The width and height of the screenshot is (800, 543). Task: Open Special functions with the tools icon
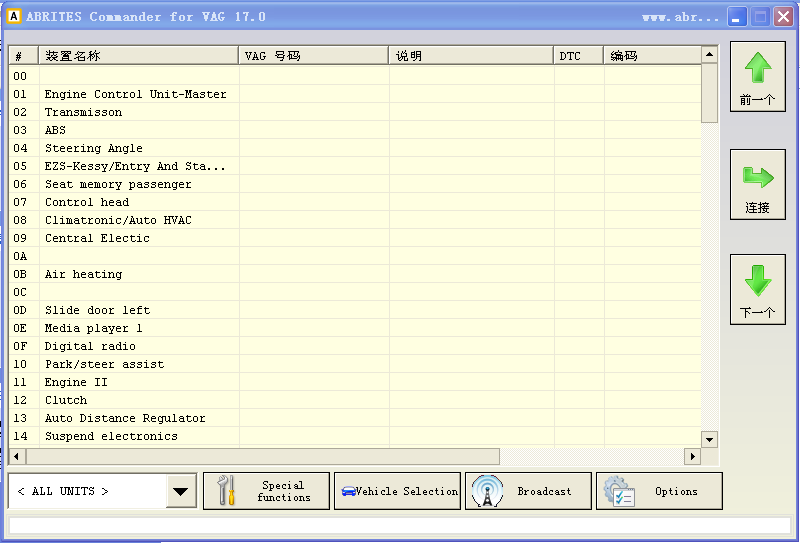266,491
